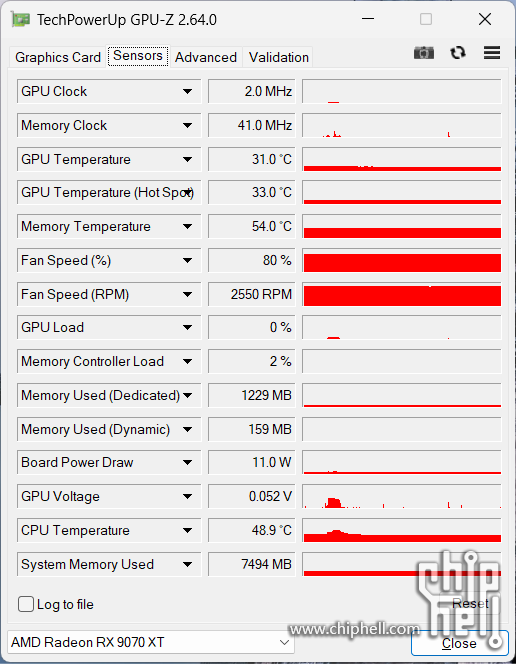Open the hamburger menu icon
Screen dimensions: 516x664
pos(492,53)
